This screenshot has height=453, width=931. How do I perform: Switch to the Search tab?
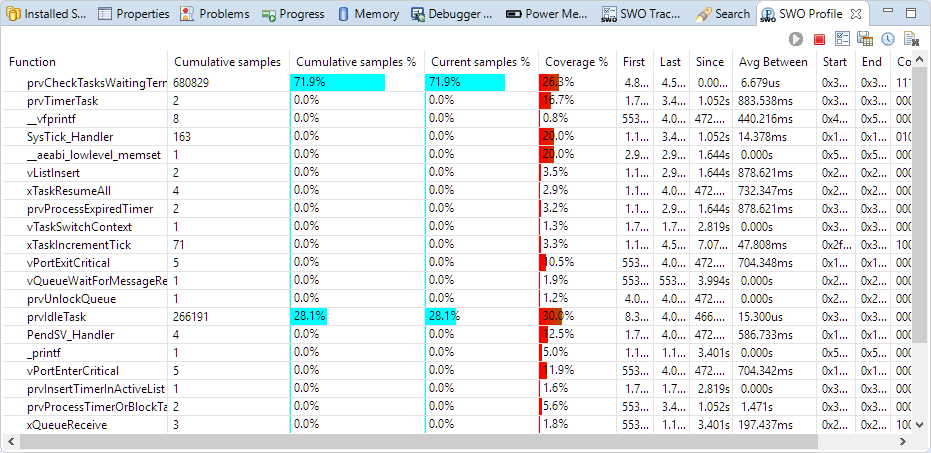(x=723, y=14)
